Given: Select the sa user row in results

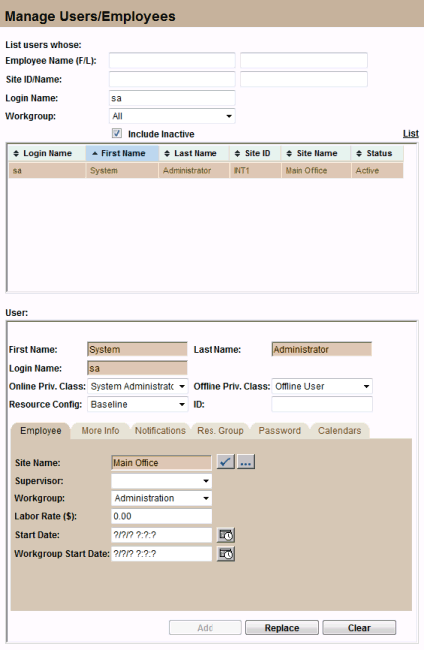Looking at the screenshot, I should 206,170.
